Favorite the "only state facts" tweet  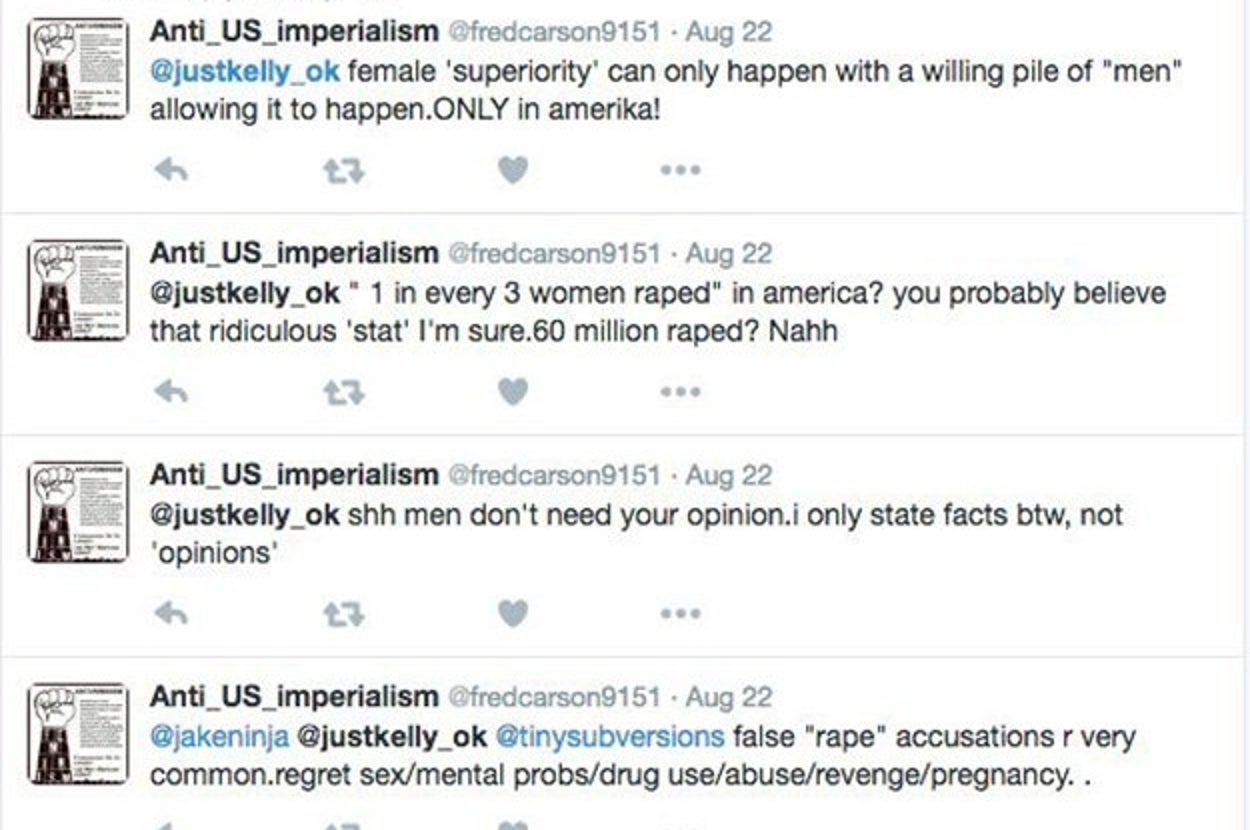click(513, 613)
